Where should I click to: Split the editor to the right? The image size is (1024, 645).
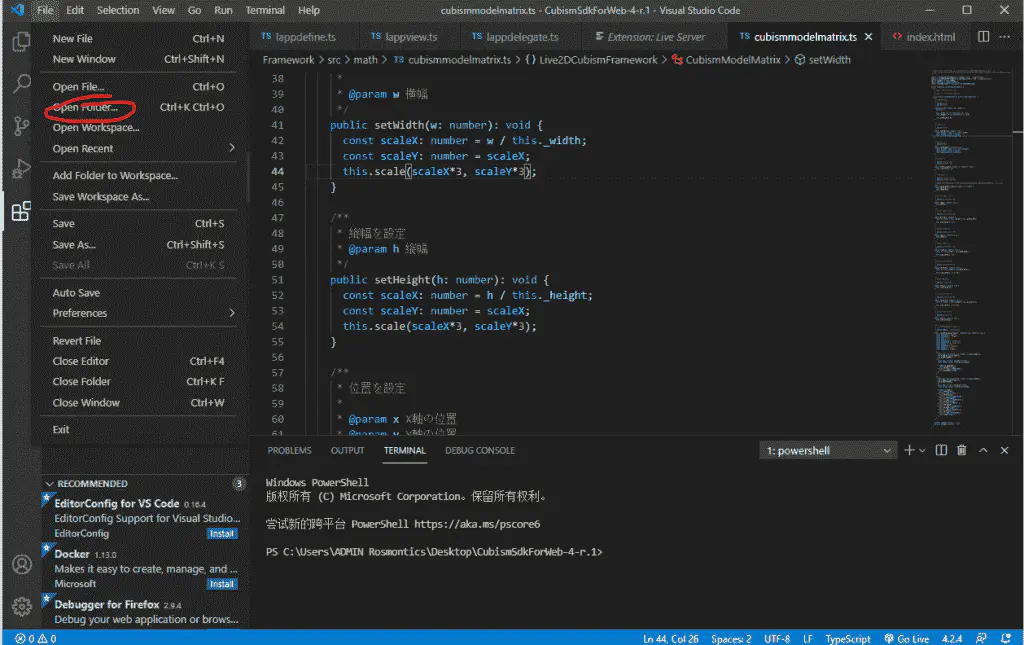click(x=983, y=37)
